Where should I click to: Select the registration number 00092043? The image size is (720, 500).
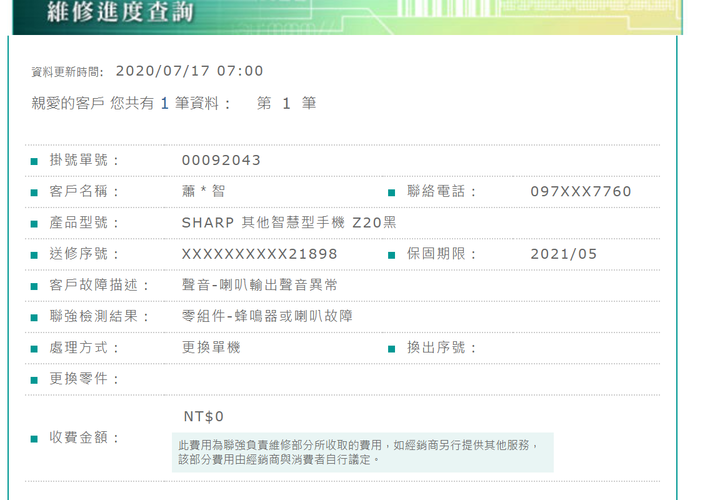221,160
